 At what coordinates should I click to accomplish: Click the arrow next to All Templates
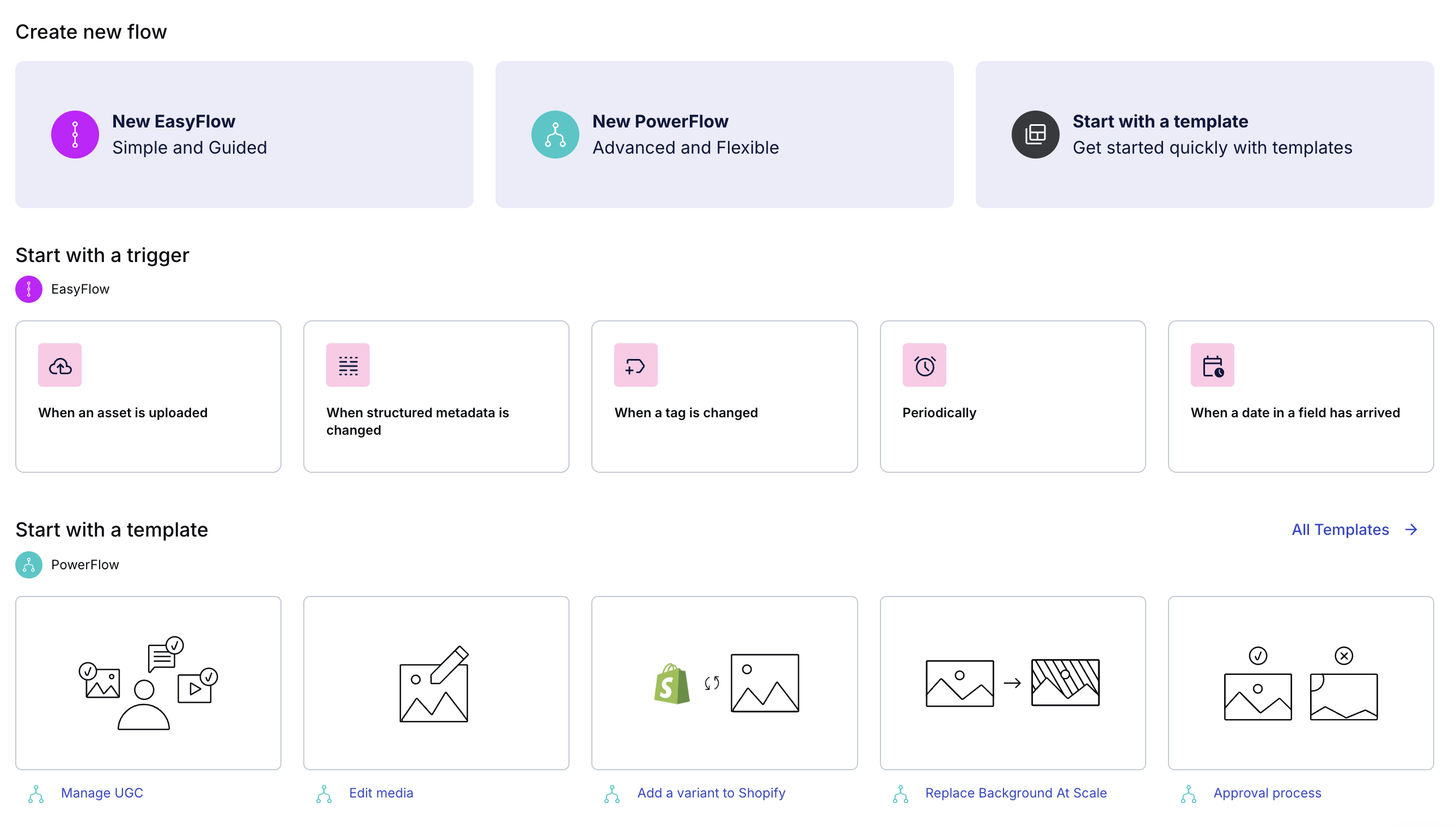[x=1411, y=529]
